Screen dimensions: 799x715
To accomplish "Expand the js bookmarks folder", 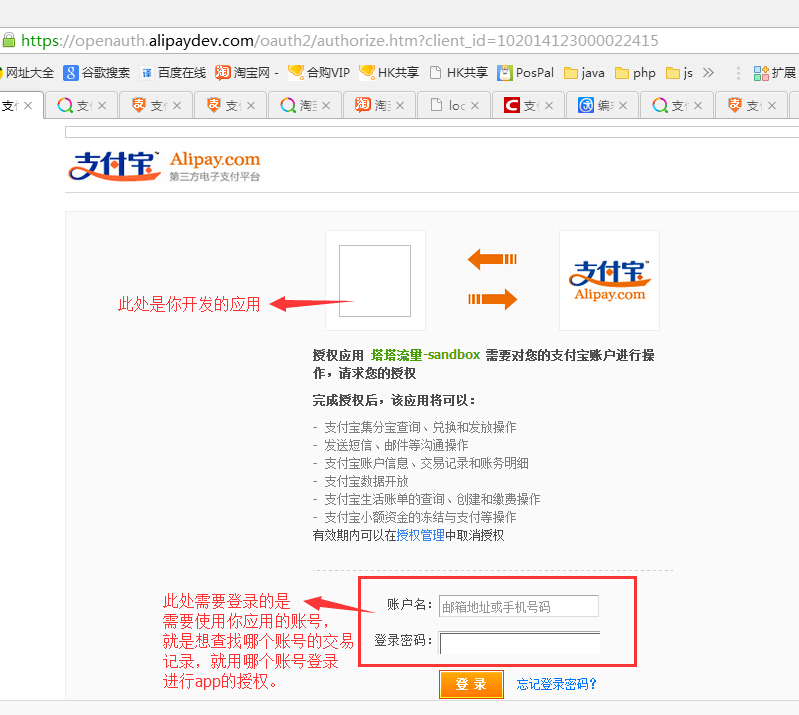I will pos(679,73).
